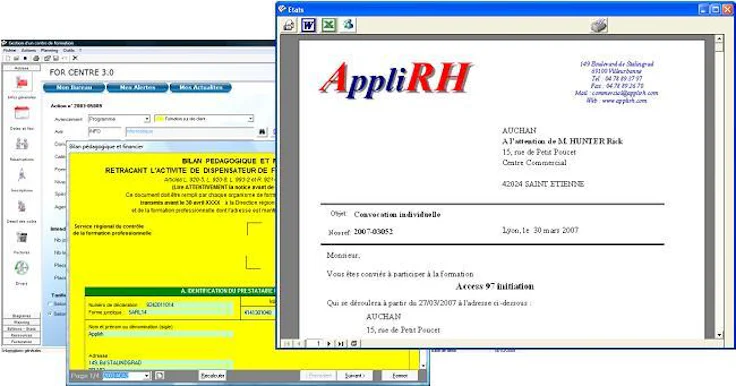This screenshot has width=736, height=386.
Task: Open the Editions menu in For Centre
Action: 29,50
